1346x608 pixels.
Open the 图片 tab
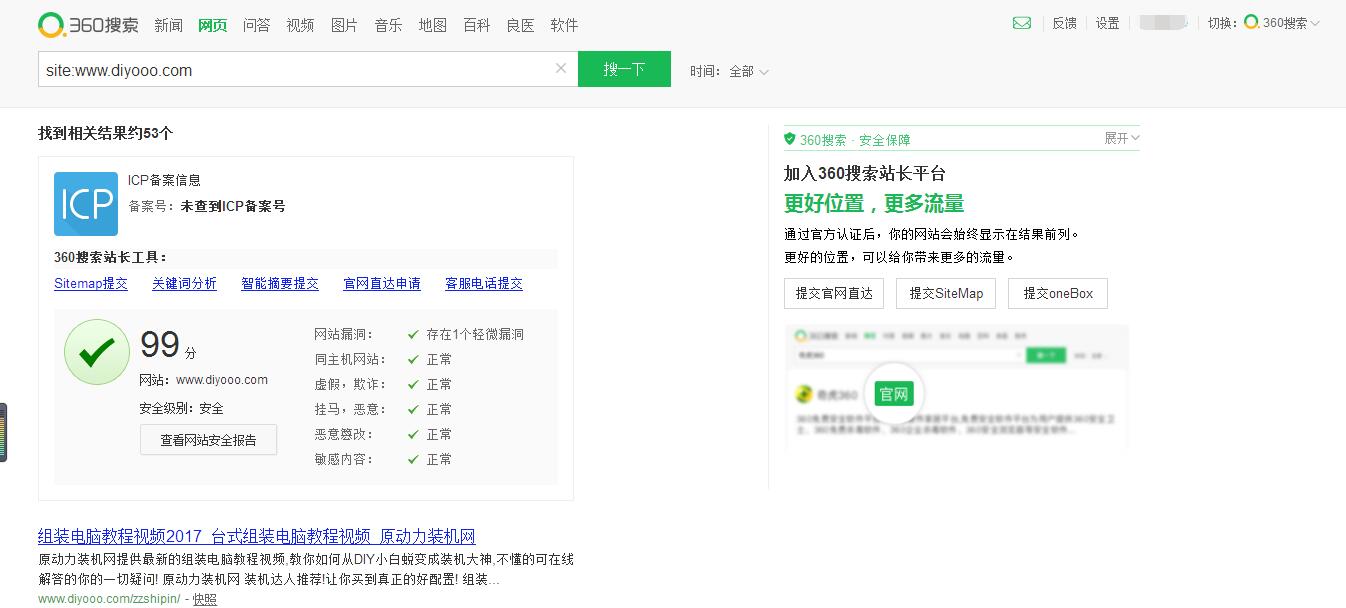[x=344, y=25]
